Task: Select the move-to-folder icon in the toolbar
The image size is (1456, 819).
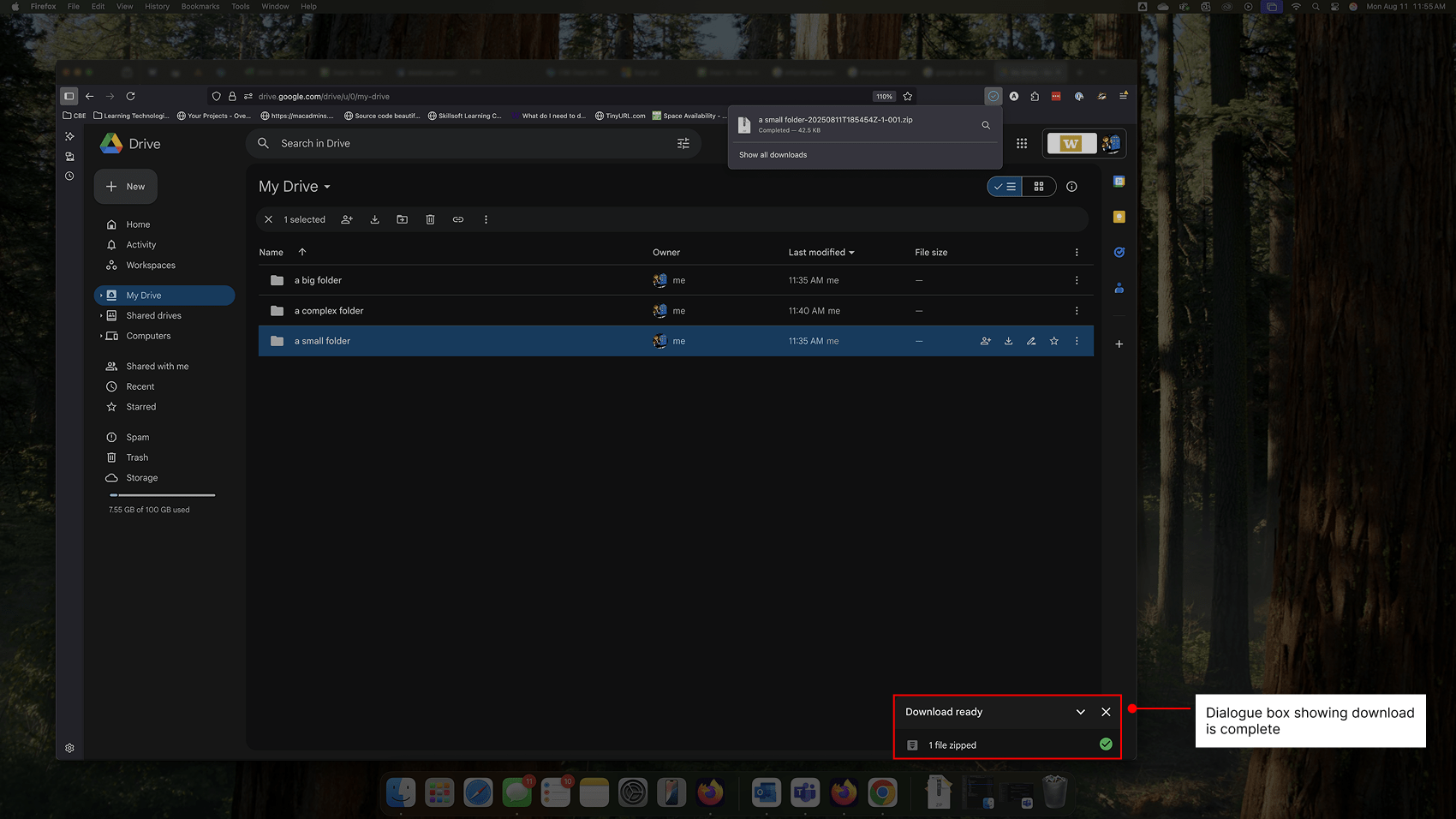Action: [402, 219]
